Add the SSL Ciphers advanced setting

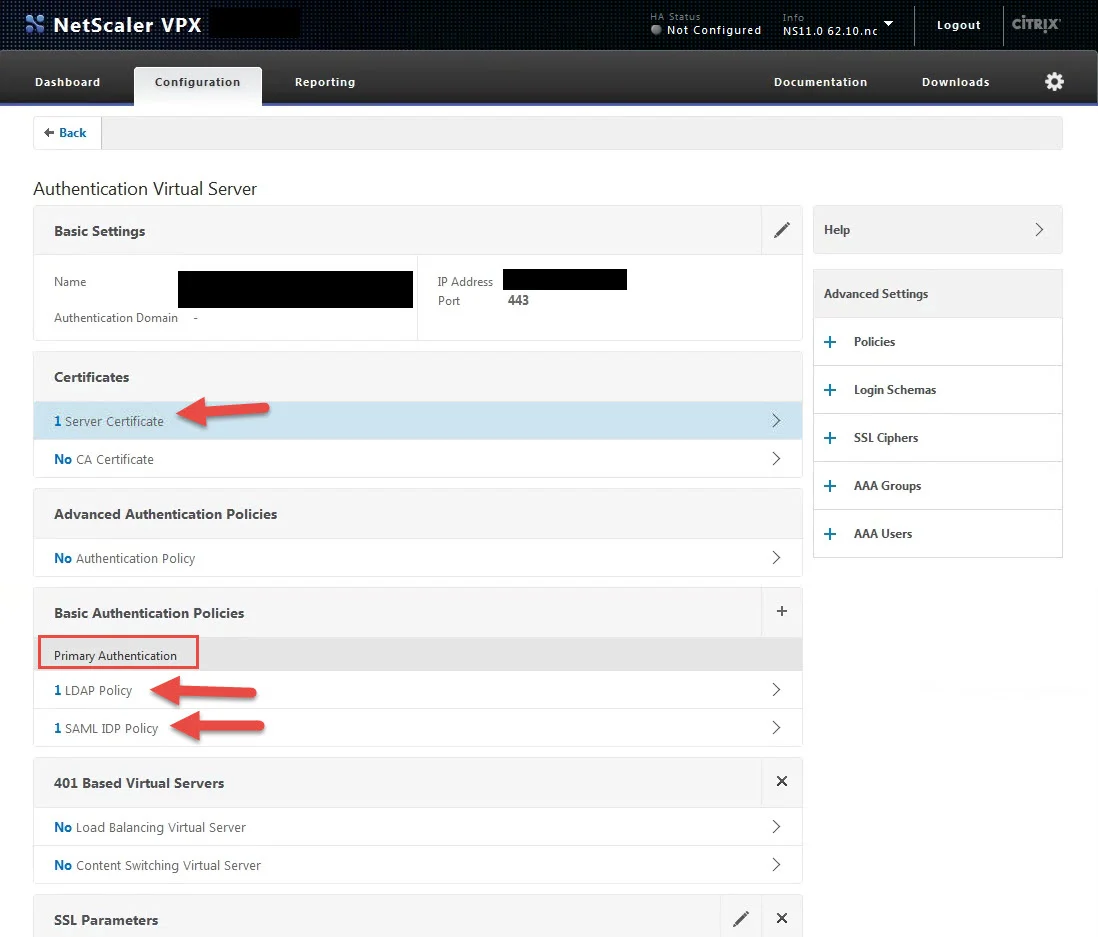[x=830, y=438]
